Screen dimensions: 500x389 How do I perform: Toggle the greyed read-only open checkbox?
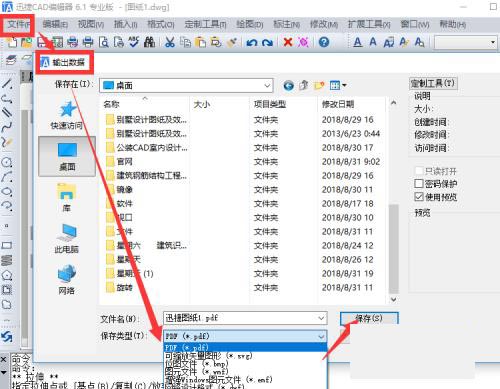[419, 171]
